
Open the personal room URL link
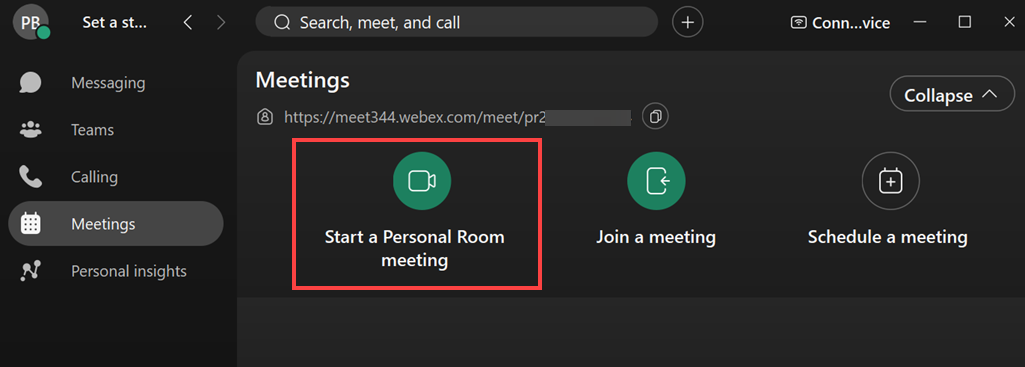point(457,118)
